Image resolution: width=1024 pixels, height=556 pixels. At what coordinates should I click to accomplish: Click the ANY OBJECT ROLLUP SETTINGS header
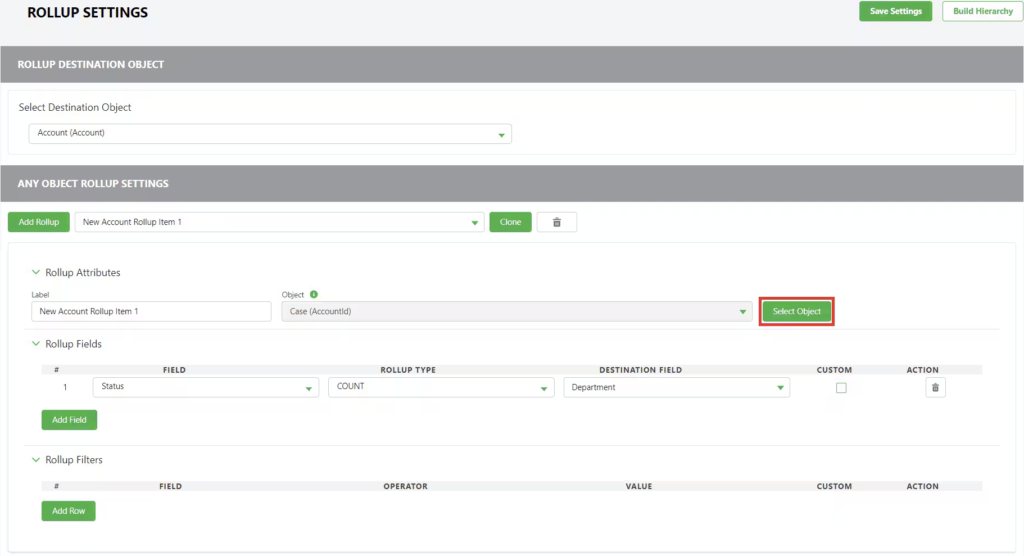pos(93,184)
